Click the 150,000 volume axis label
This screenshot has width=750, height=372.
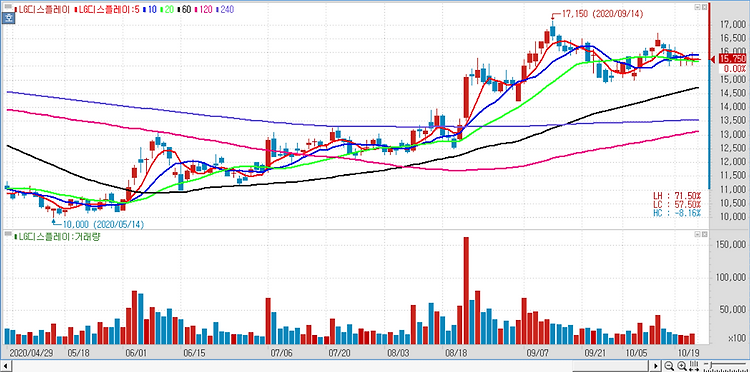coord(731,245)
